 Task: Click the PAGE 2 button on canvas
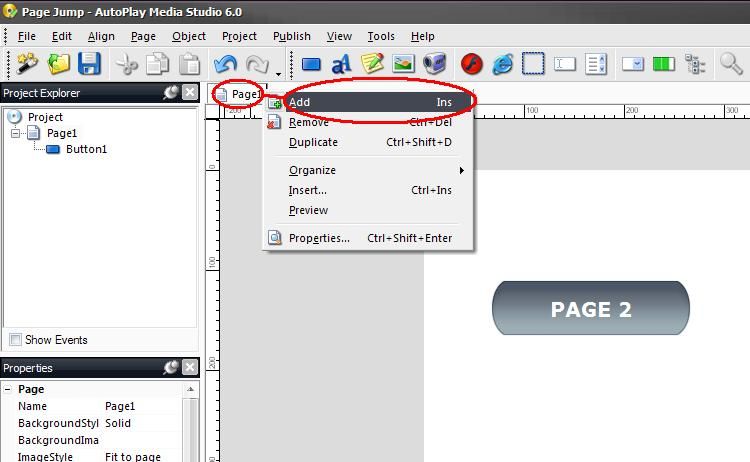click(591, 309)
